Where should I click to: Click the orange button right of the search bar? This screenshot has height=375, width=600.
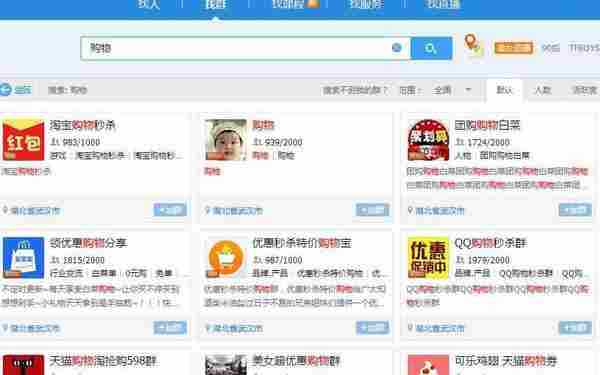point(514,48)
